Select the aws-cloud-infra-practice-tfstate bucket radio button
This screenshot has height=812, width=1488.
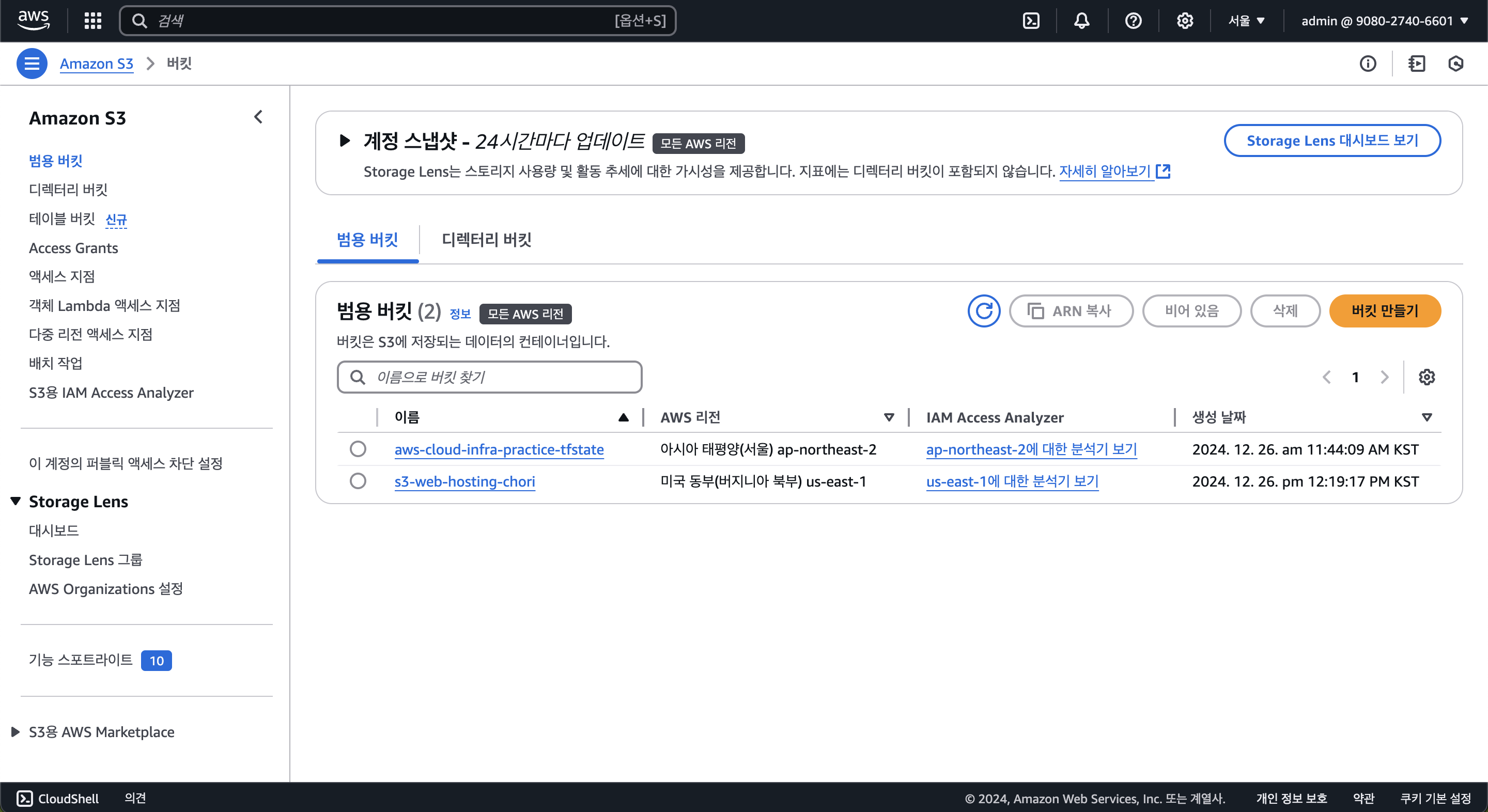click(358, 449)
